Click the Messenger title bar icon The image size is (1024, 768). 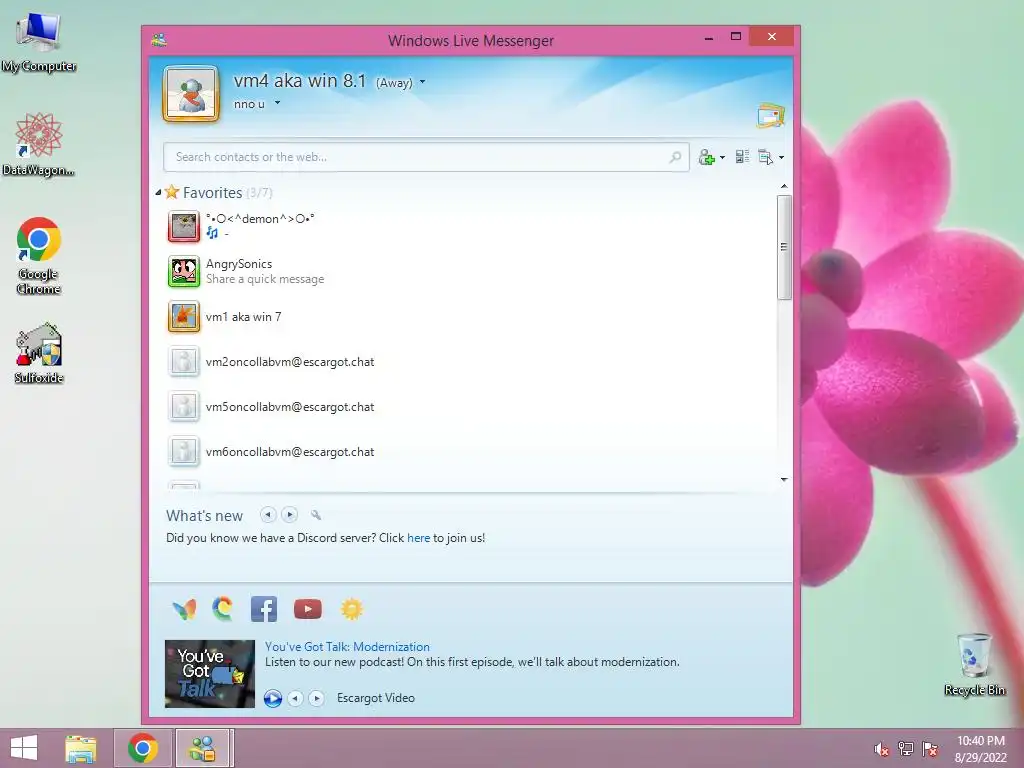(x=159, y=40)
